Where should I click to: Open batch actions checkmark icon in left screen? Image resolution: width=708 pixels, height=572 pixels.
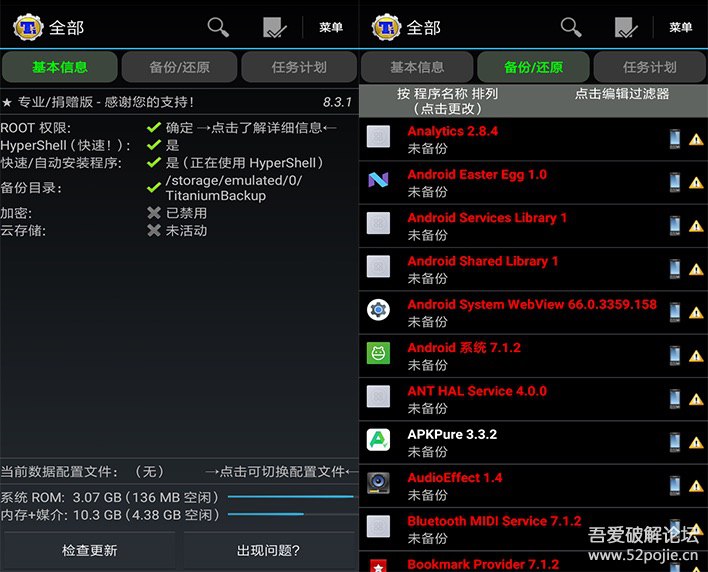click(275, 28)
